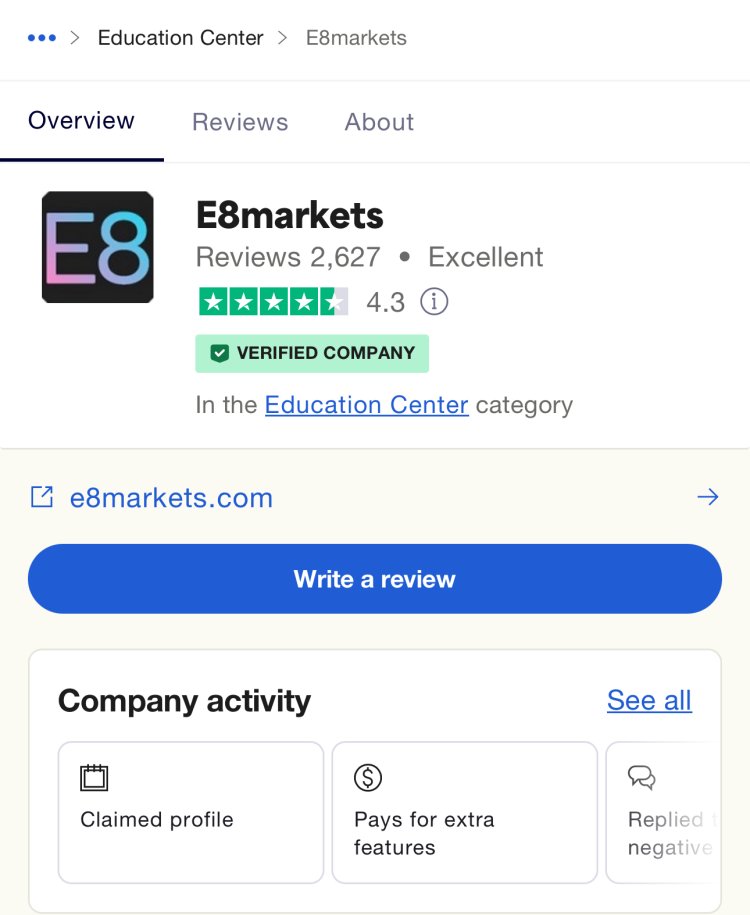This screenshot has height=915, width=750.
Task: Switch to the Reviews tab
Action: pyautogui.click(x=240, y=122)
